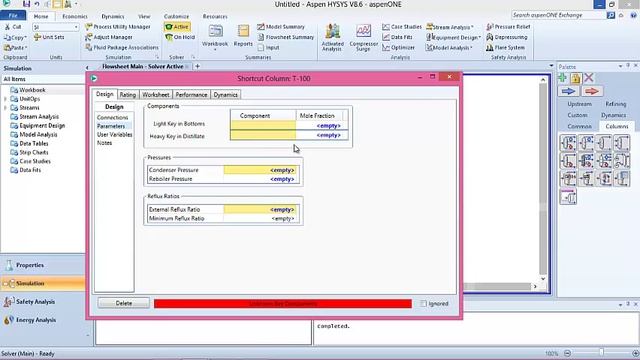Open Data Fits in ribbon
This screenshot has width=640, height=360.
tap(397, 37)
